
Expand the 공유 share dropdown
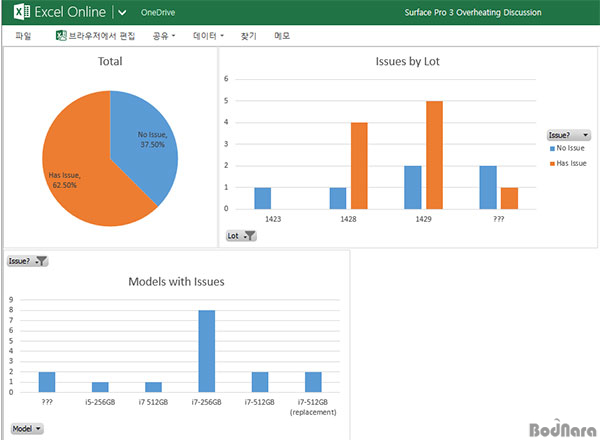click(164, 36)
